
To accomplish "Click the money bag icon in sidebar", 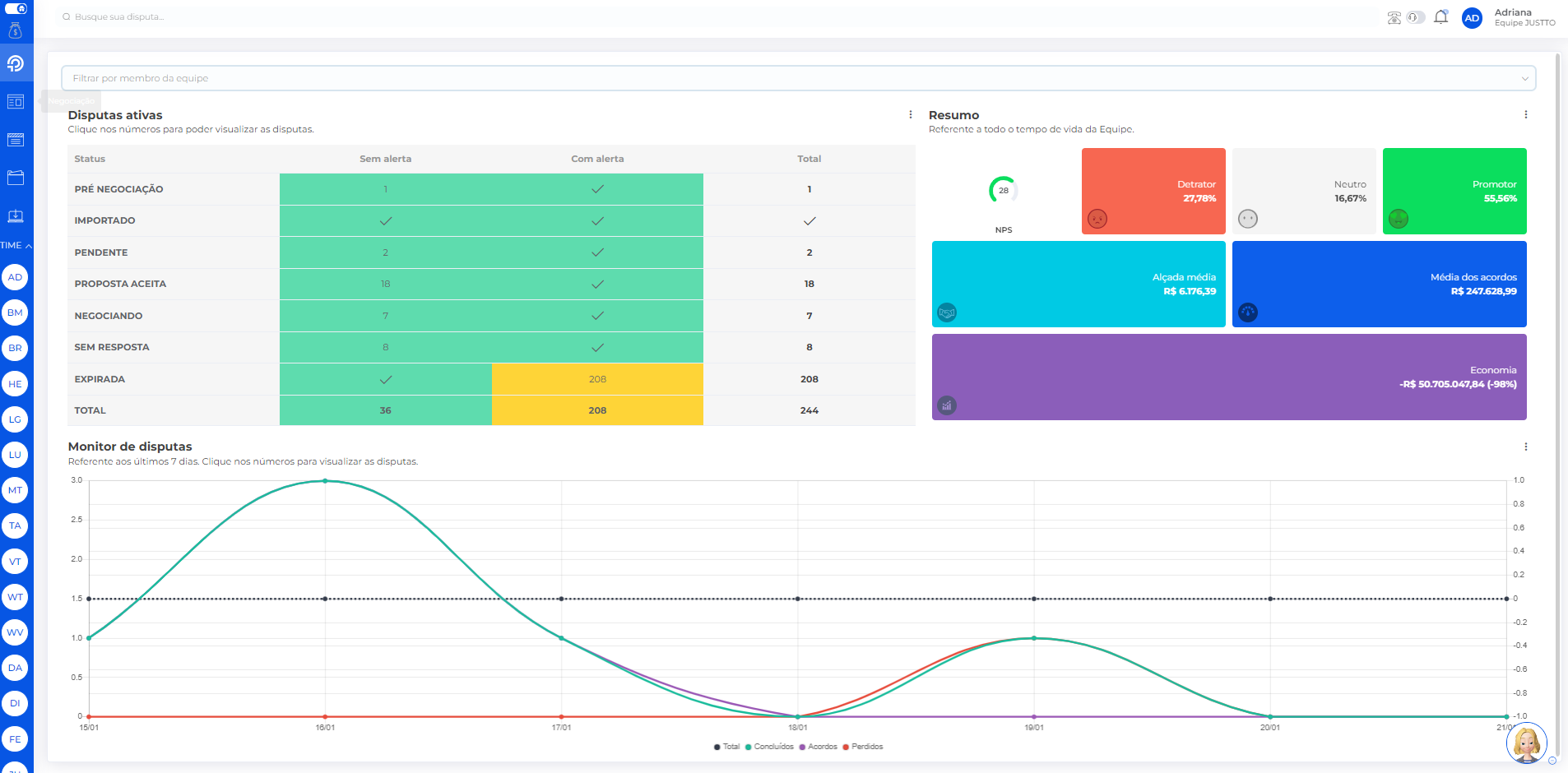I will click(16, 31).
